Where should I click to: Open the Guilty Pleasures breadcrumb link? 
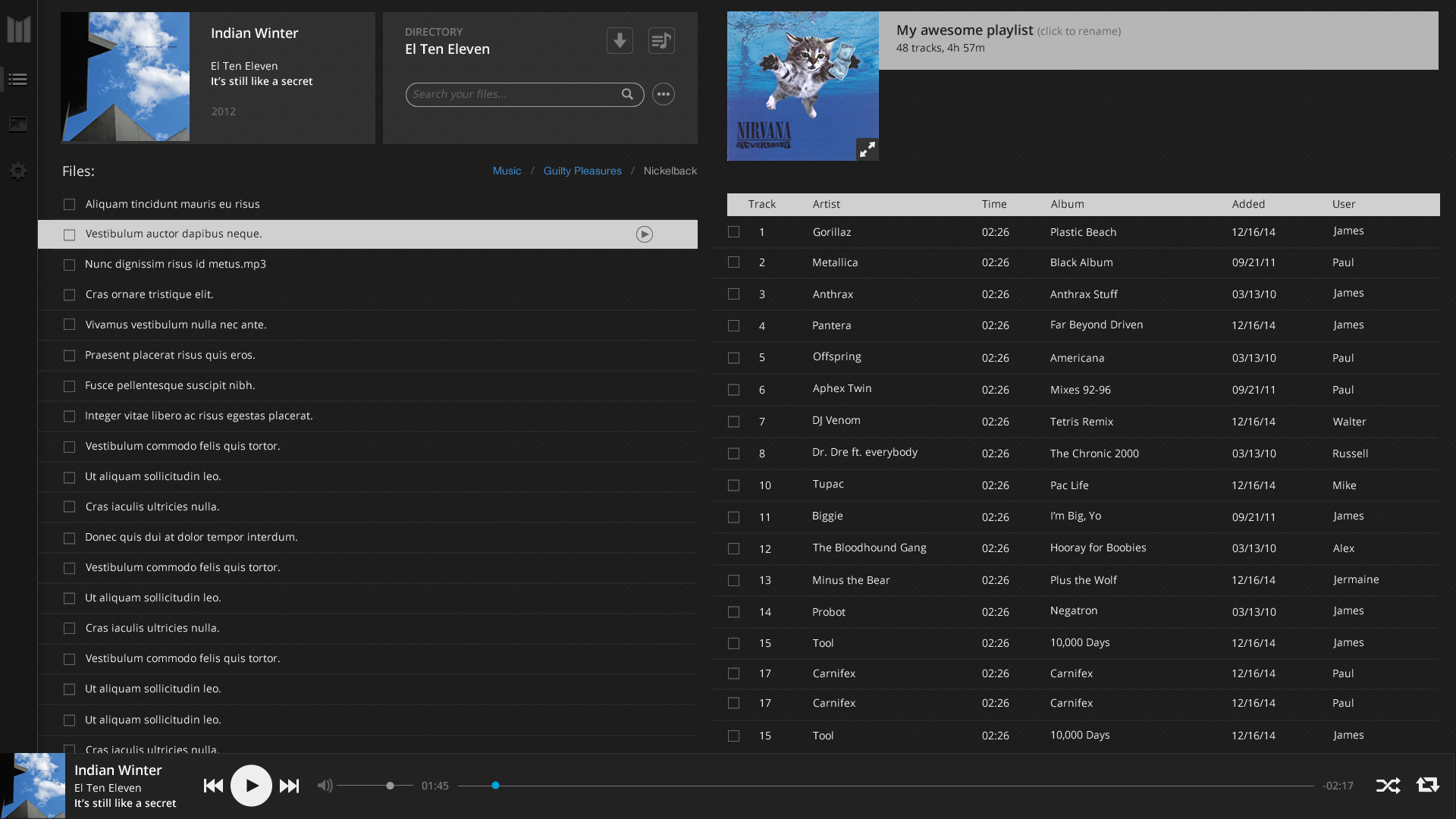click(x=582, y=171)
